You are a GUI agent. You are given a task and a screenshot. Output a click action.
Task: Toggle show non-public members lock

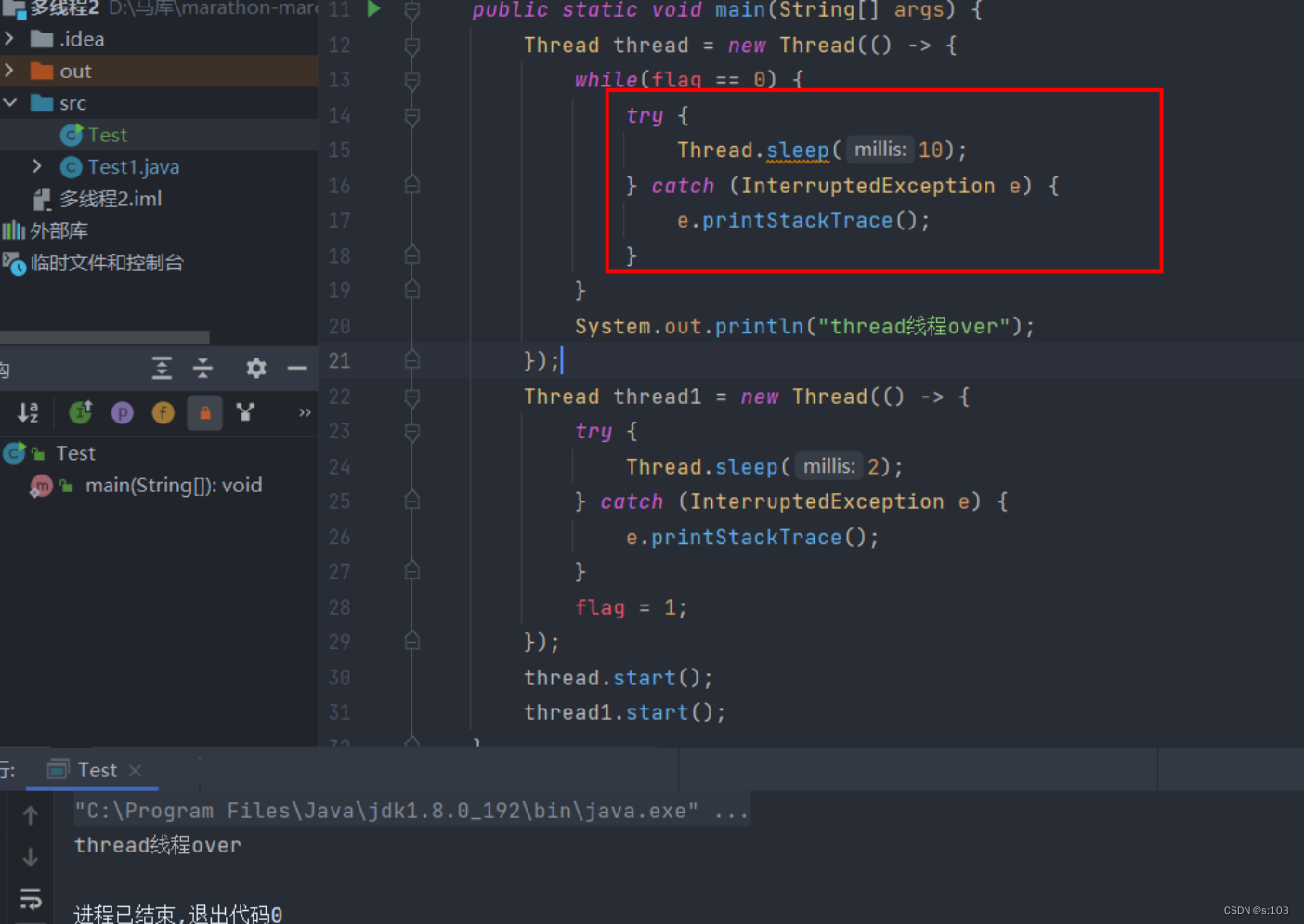[x=204, y=412]
